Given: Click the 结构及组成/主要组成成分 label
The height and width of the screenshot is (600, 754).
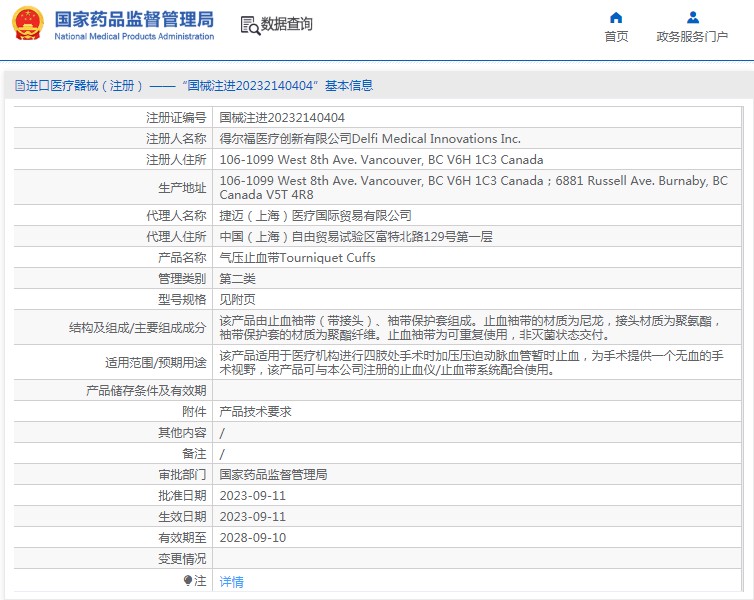Looking at the screenshot, I should (x=138, y=328).
